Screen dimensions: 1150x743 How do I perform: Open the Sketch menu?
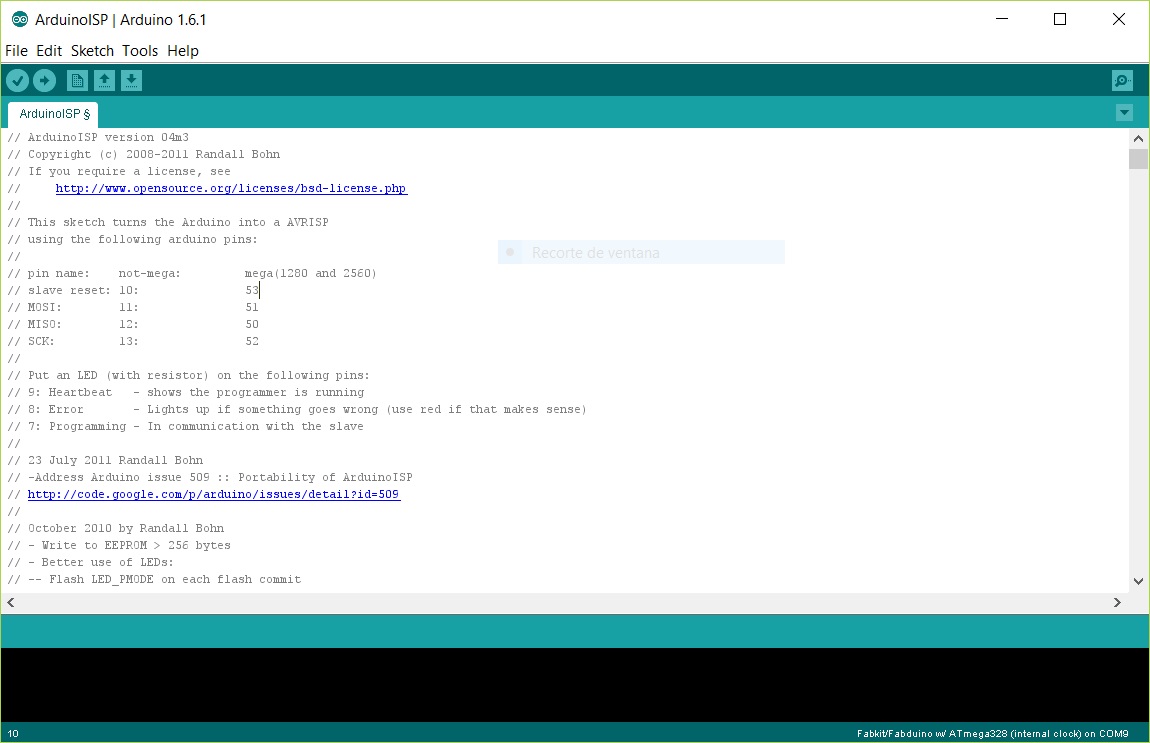click(x=92, y=51)
